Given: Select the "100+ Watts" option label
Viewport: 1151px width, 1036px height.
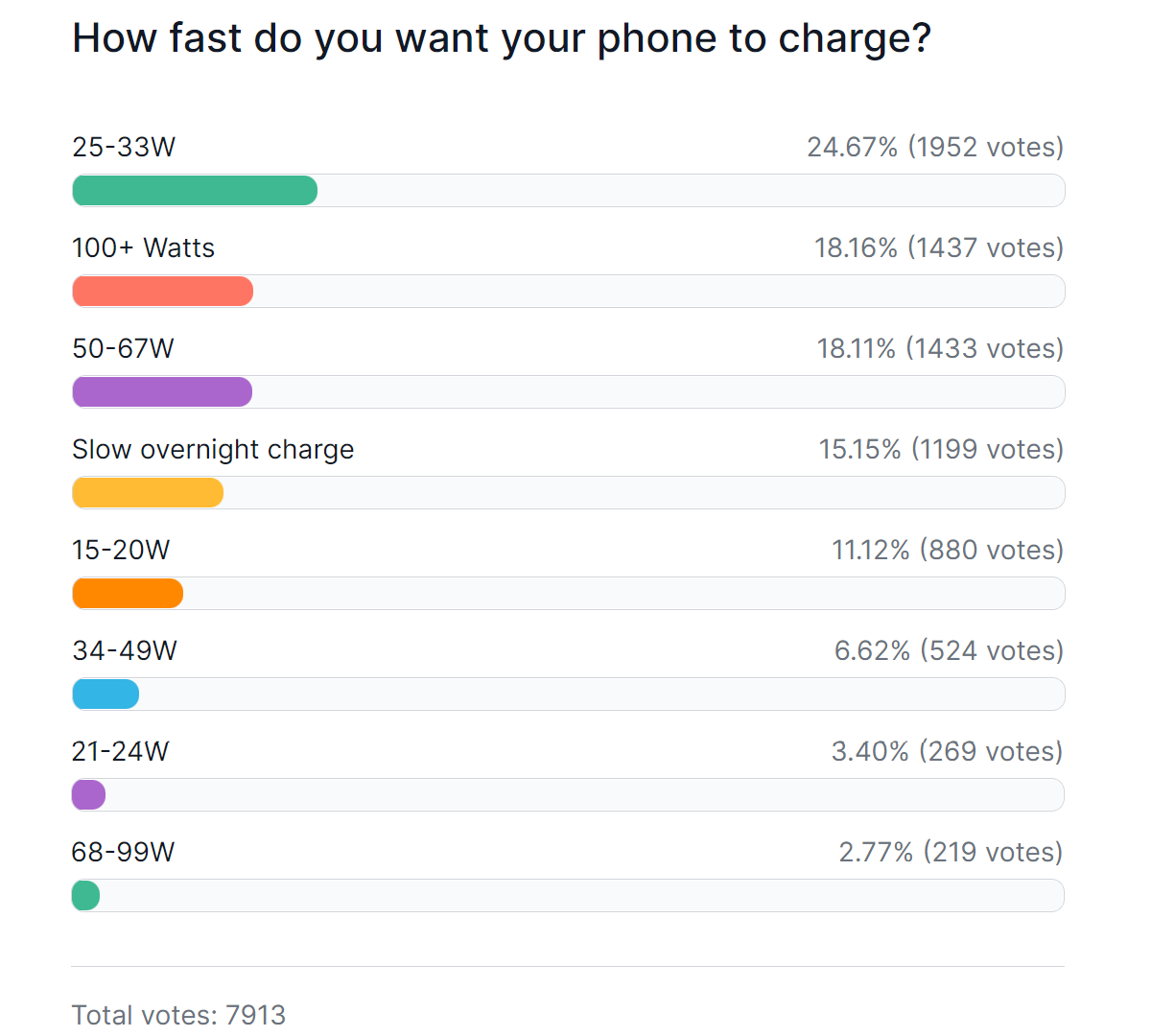Looking at the screenshot, I should (143, 247).
